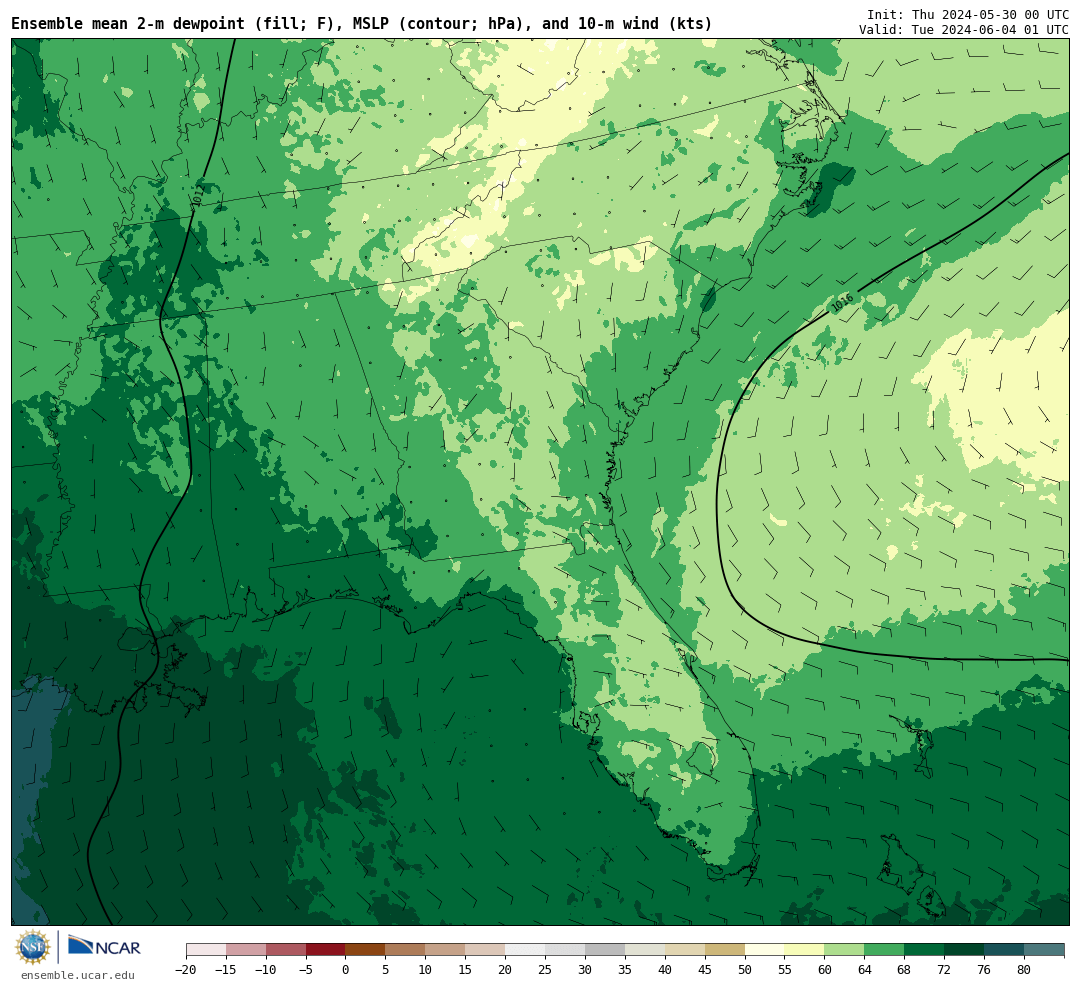Click the 72-76 darkest green colorbar swatch
Viewport: 1080px width, 988px height.
point(964,950)
